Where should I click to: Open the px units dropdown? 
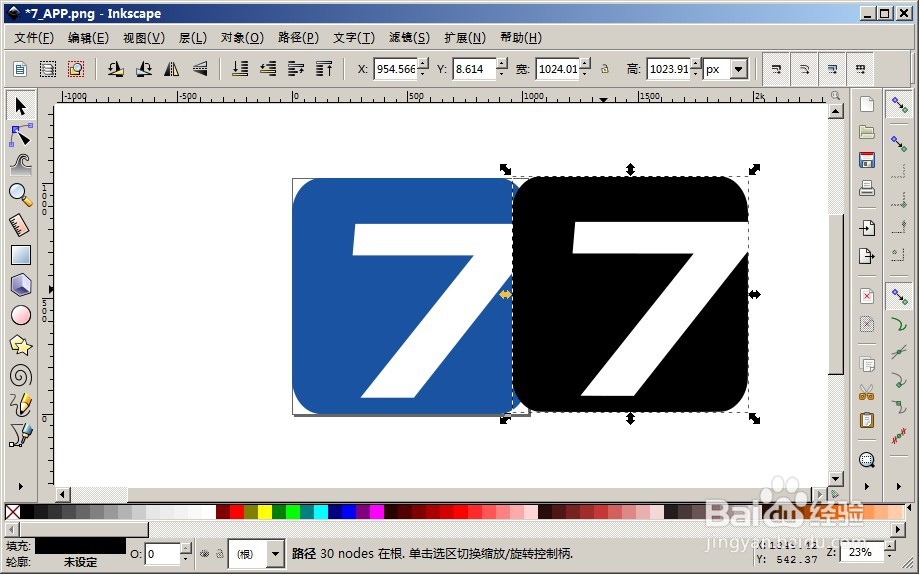tap(738, 69)
